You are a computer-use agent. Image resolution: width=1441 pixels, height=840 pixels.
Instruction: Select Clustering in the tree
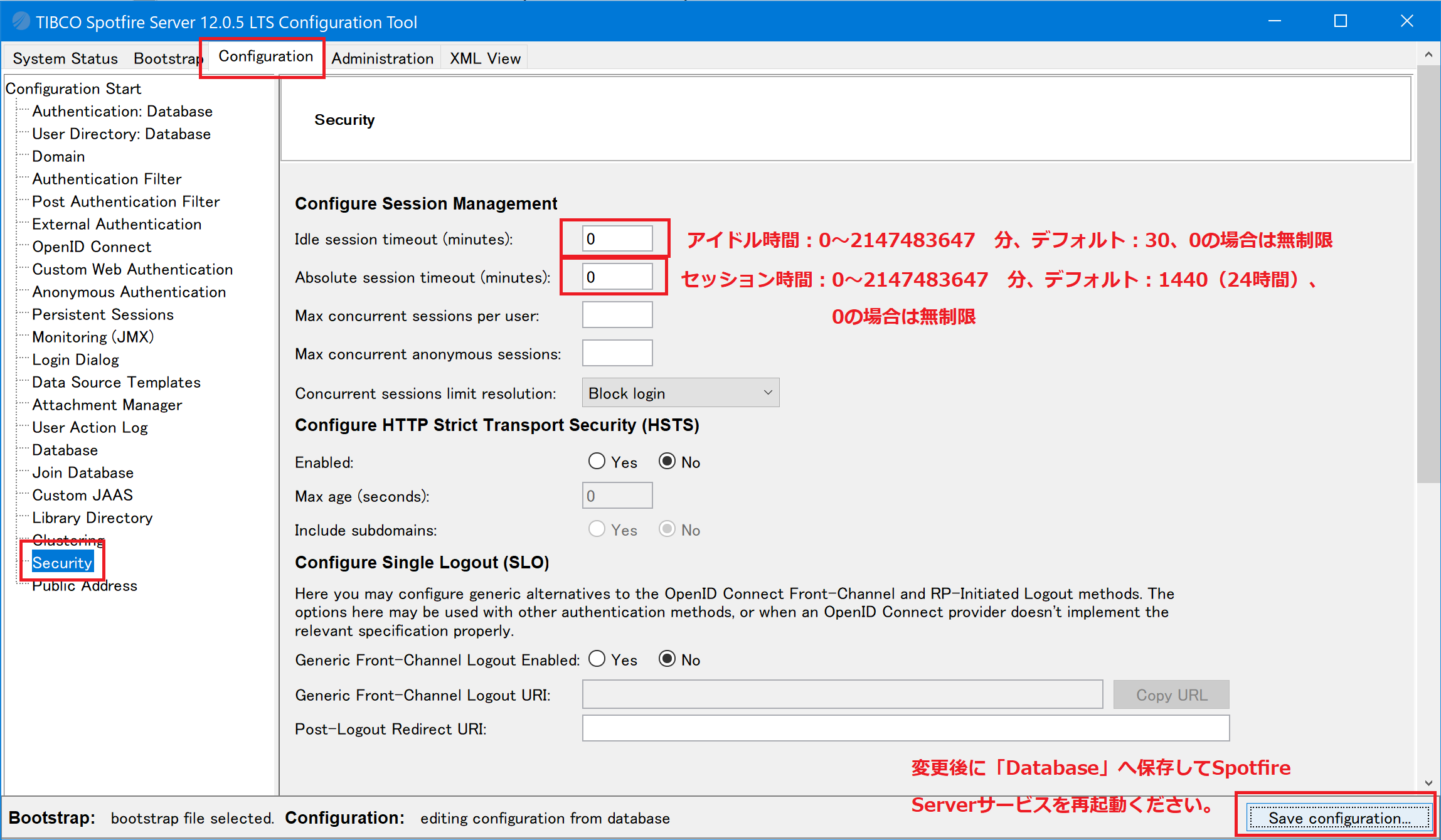pyautogui.click(x=68, y=540)
